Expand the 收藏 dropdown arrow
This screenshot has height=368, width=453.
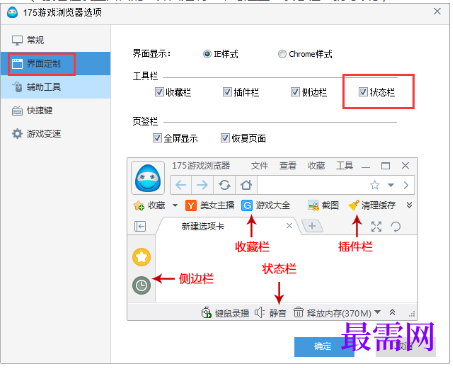[x=175, y=205]
